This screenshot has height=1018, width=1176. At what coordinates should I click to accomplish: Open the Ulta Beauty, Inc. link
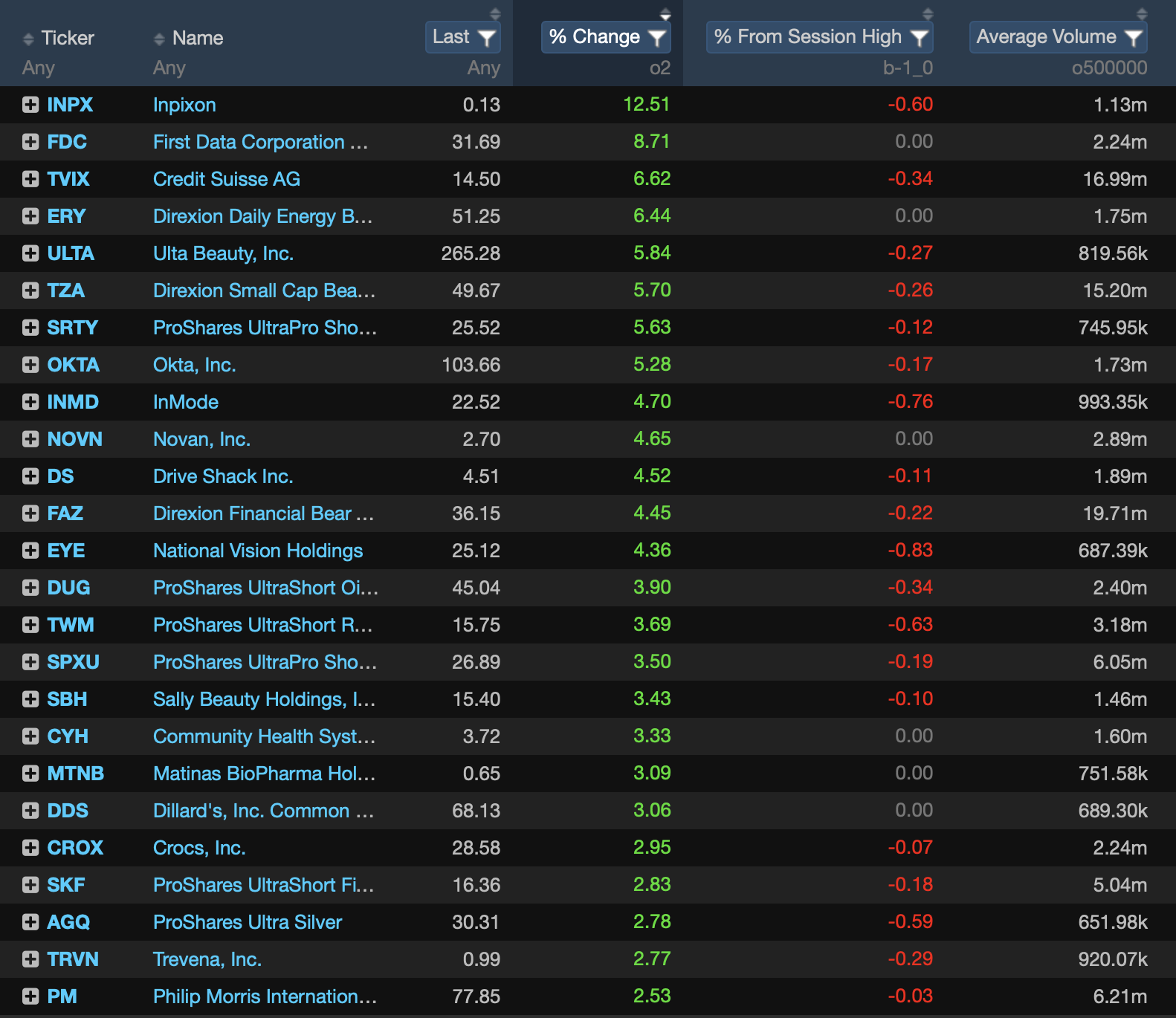point(223,253)
